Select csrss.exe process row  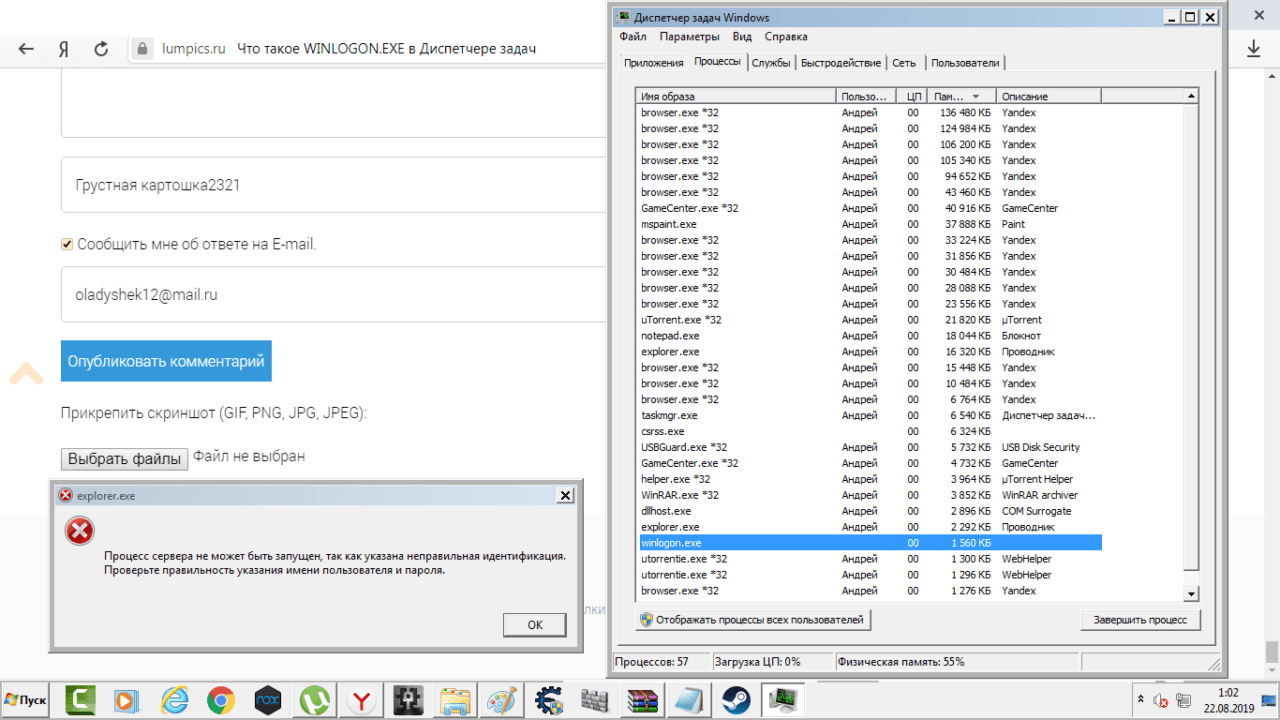[x=868, y=431]
